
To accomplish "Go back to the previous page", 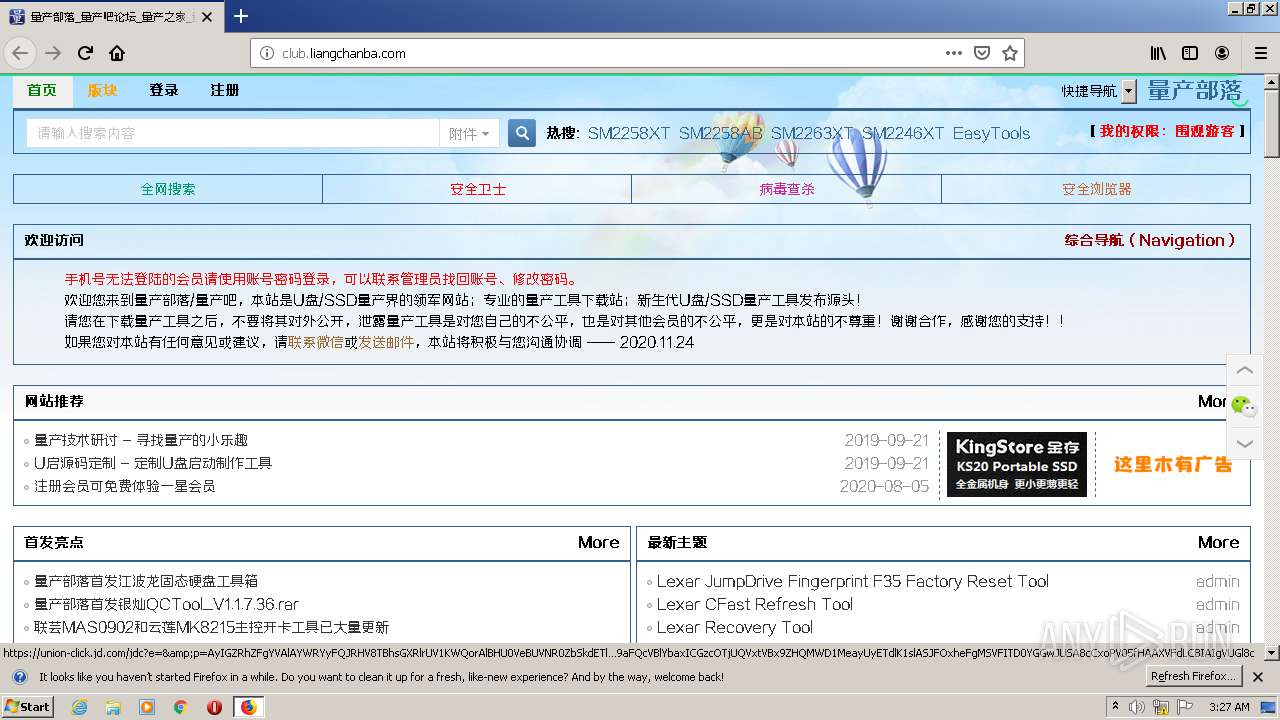I will pyautogui.click(x=20, y=53).
